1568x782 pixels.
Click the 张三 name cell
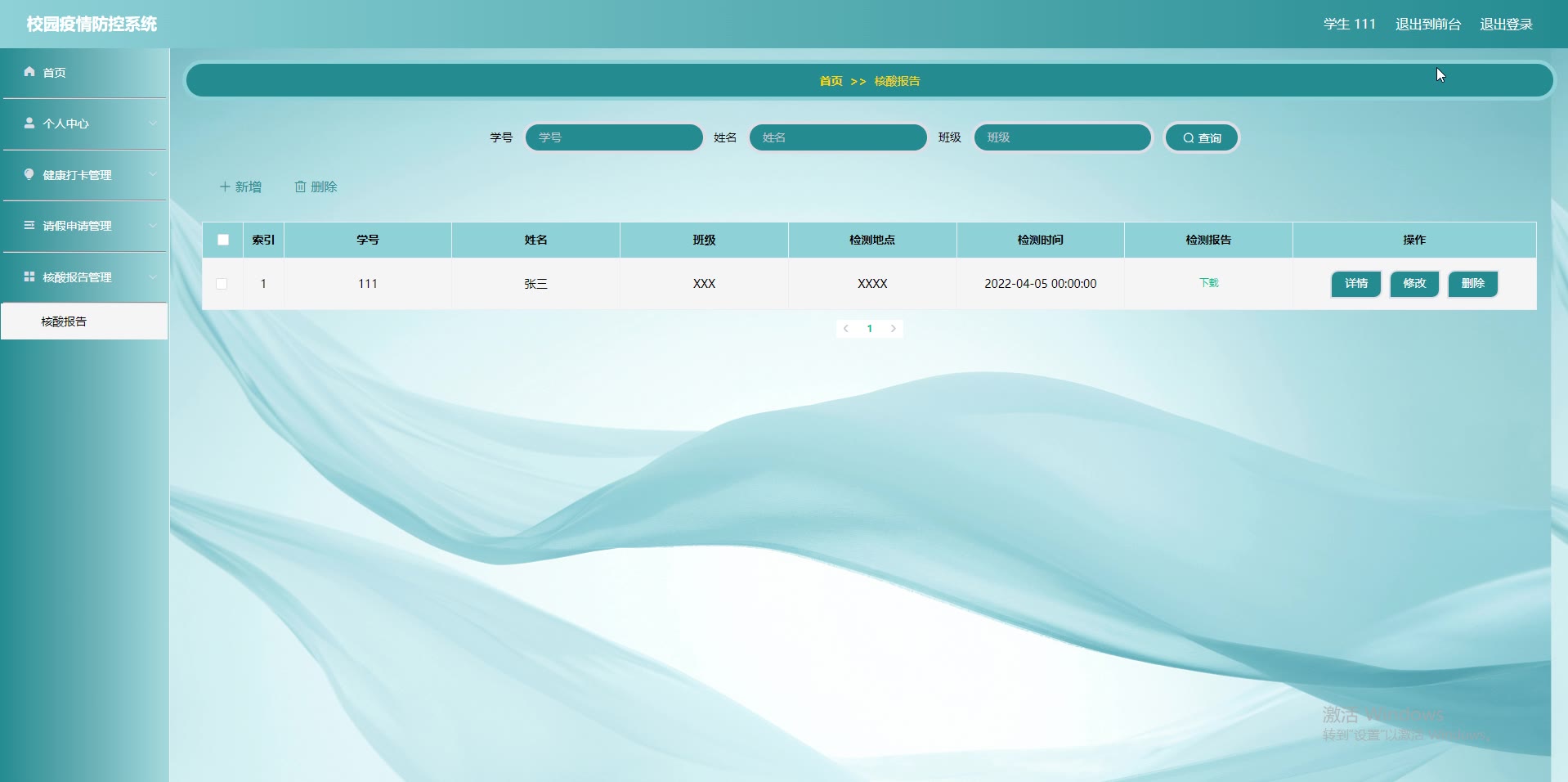(x=535, y=284)
